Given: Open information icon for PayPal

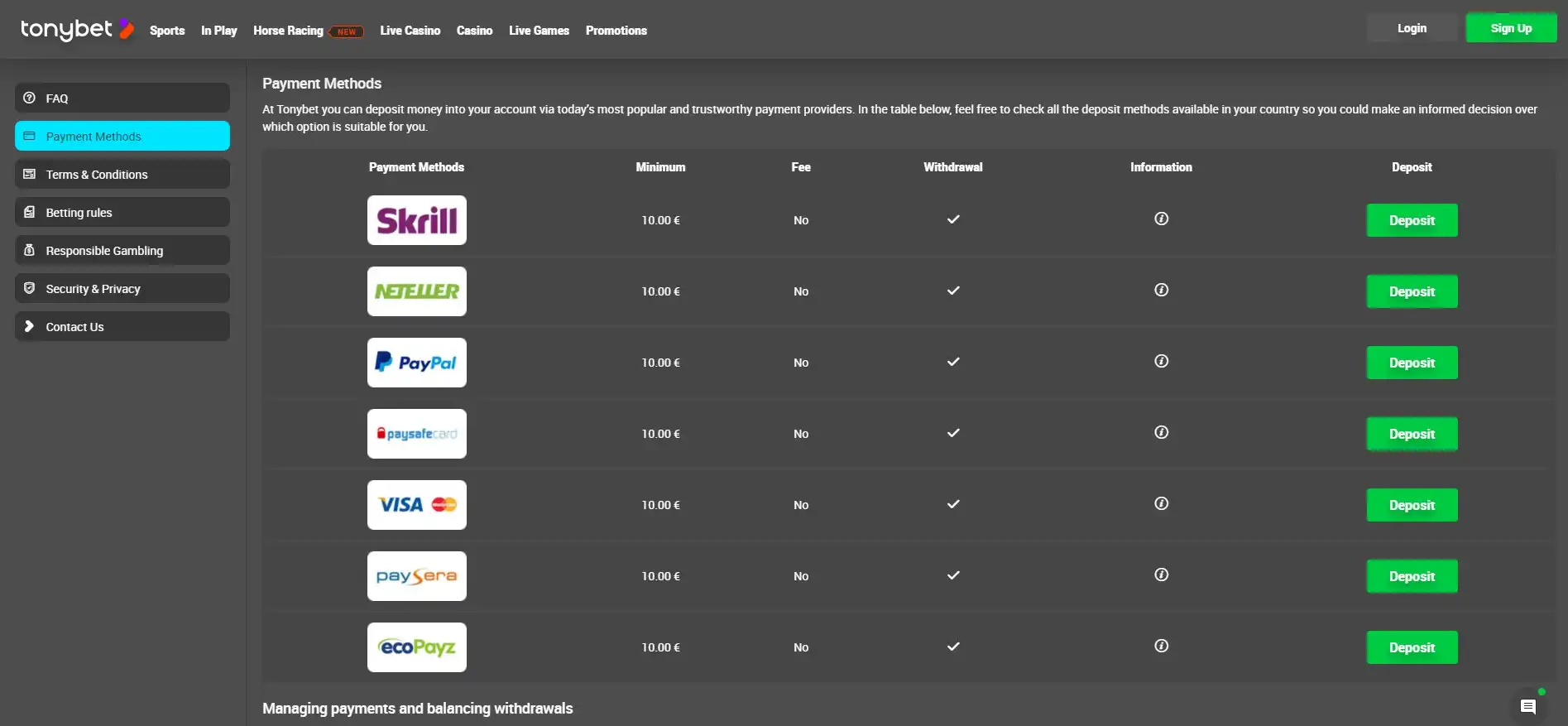Looking at the screenshot, I should [x=1161, y=362].
